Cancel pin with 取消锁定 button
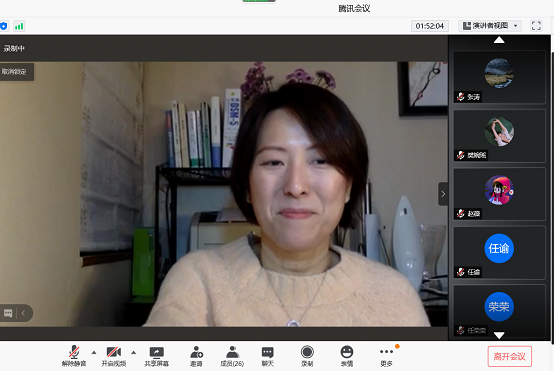Viewport: 554px width, 371px height. (17, 72)
